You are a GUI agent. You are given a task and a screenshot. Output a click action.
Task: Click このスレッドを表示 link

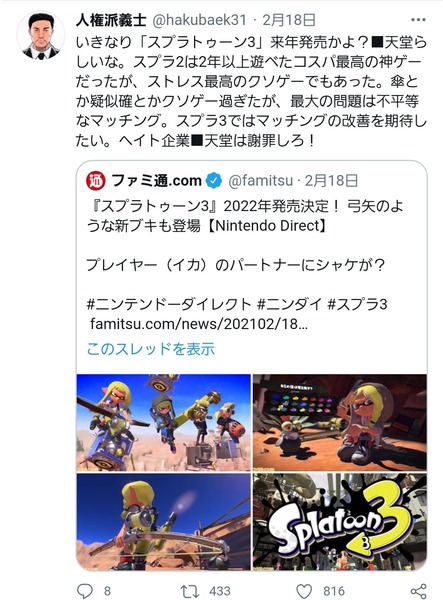pyautogui.click(x=151, y=349)
